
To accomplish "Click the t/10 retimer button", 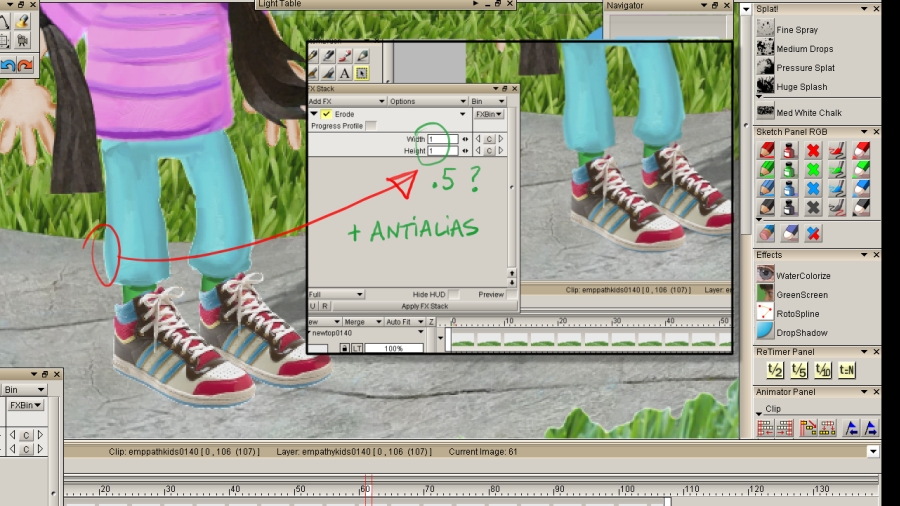I will click(823, 370).
